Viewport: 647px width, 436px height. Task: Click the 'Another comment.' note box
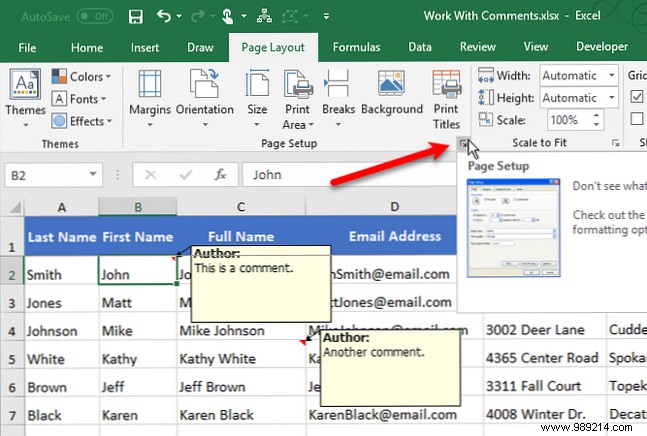(390, 368)
